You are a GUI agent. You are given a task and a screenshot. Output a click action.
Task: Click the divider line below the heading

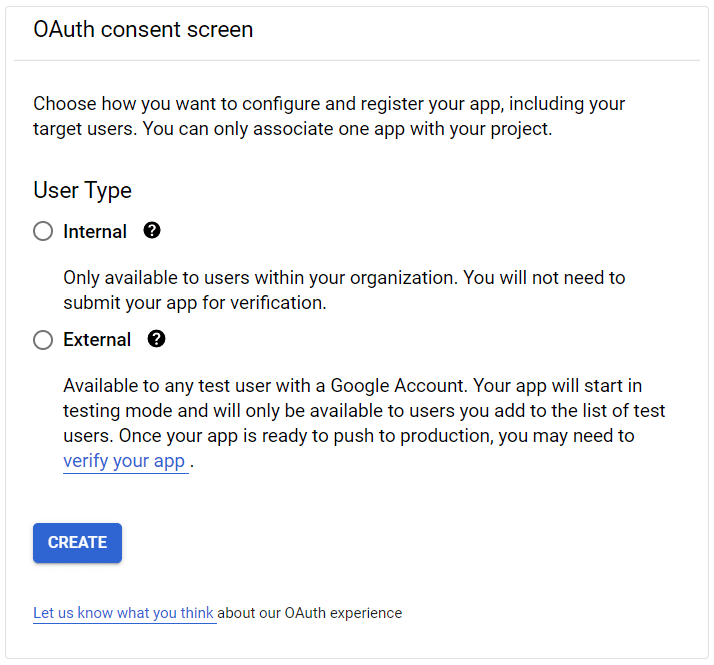[x=356, y=61]
